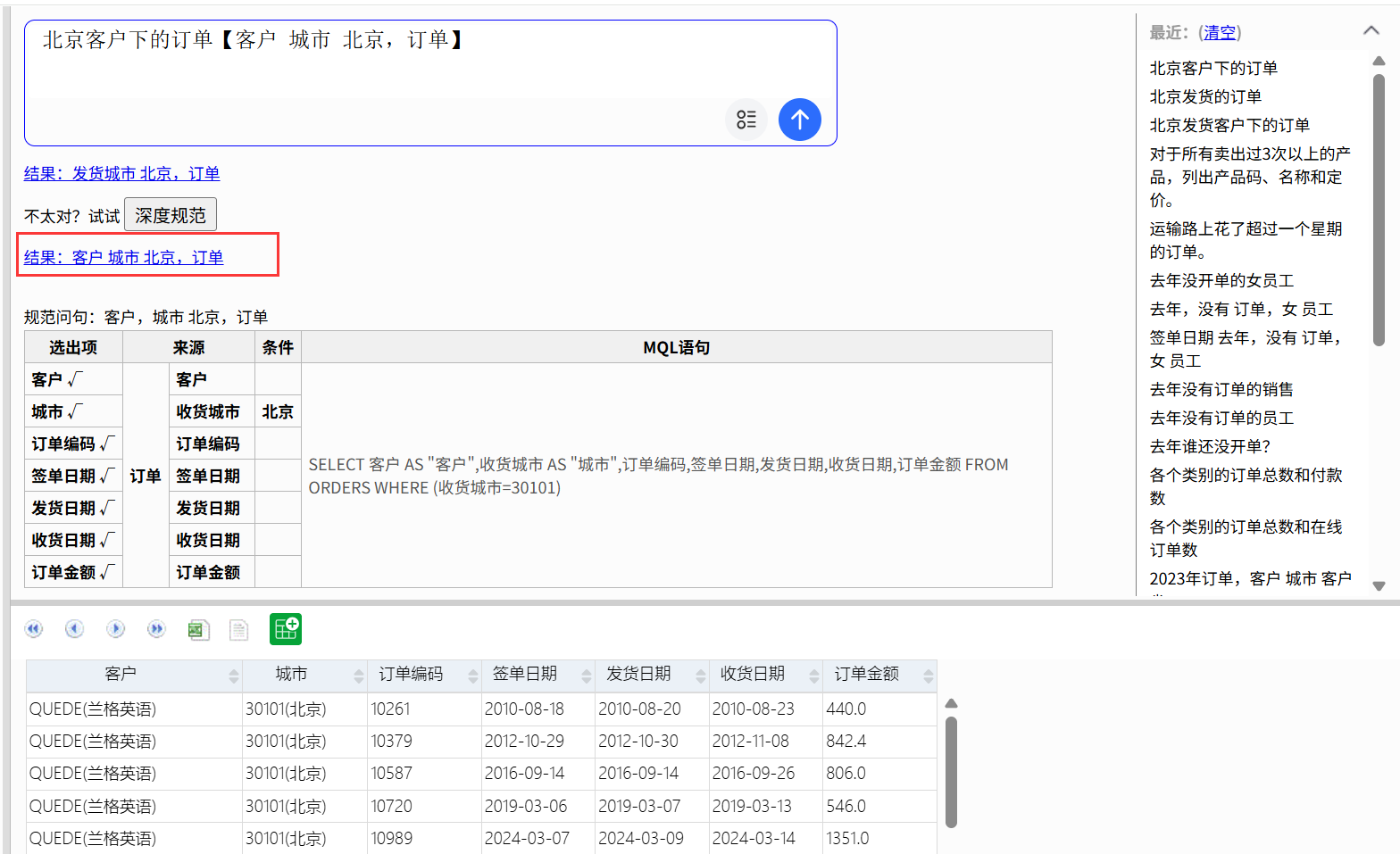Image resolution: width=1400 pixels, height=854 pixels.
Task: Select history item 运输路上花了超过一个星期的订单
Action: click(x=1246, y=240)
